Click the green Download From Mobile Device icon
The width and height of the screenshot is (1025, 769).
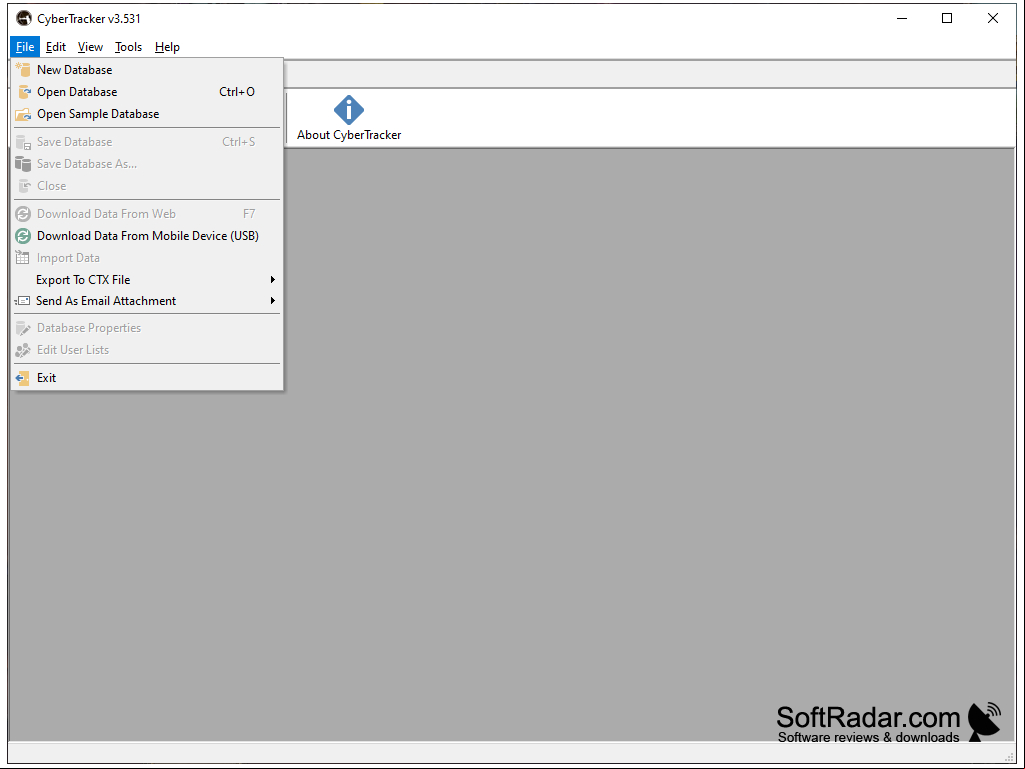click(x=24, y=235)
